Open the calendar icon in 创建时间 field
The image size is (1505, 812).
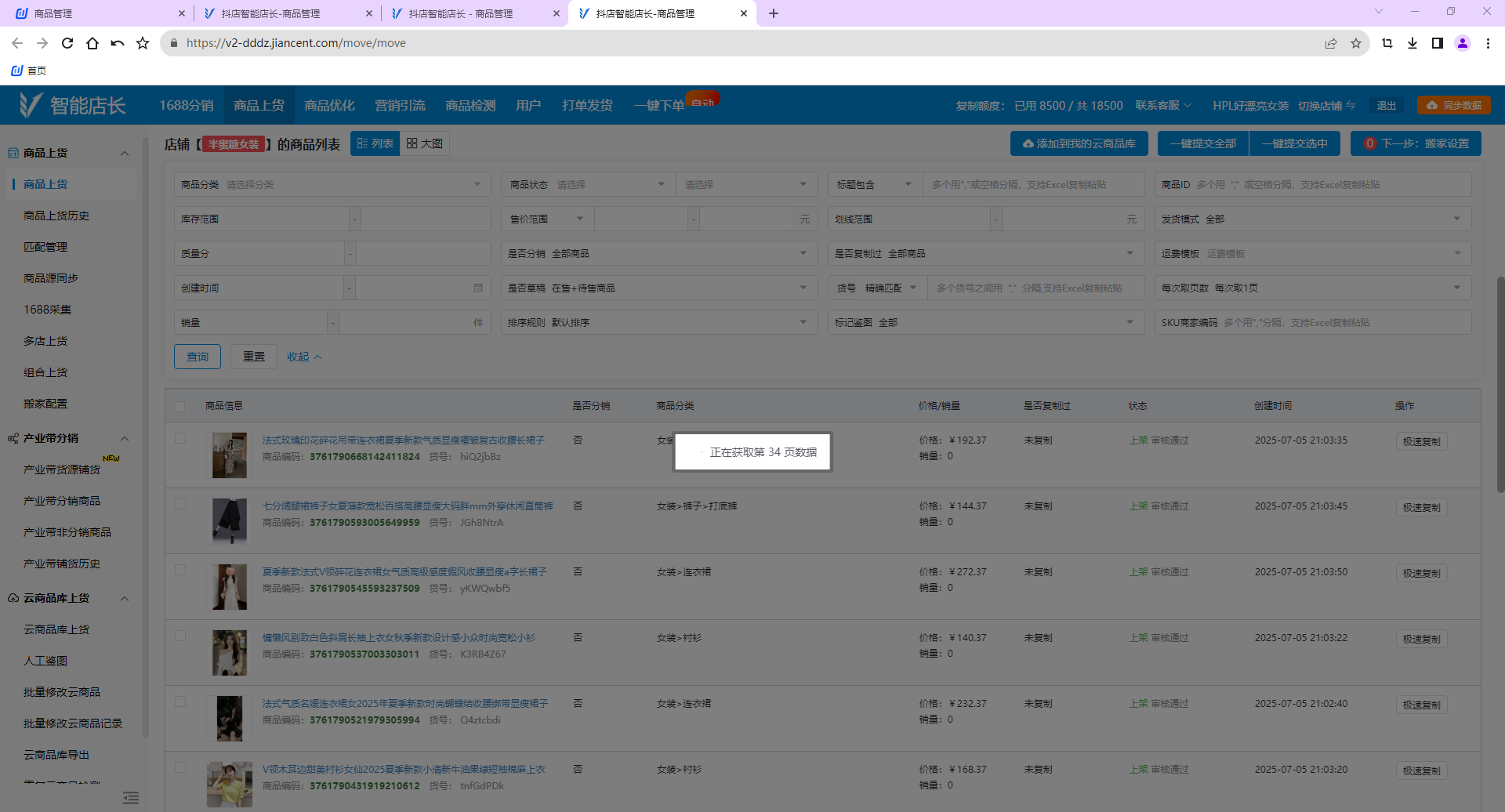(478, 288)
